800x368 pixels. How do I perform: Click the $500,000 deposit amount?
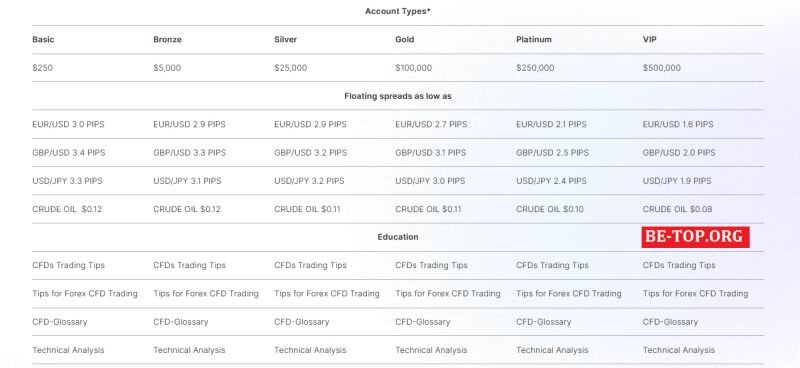coord(662,68)
